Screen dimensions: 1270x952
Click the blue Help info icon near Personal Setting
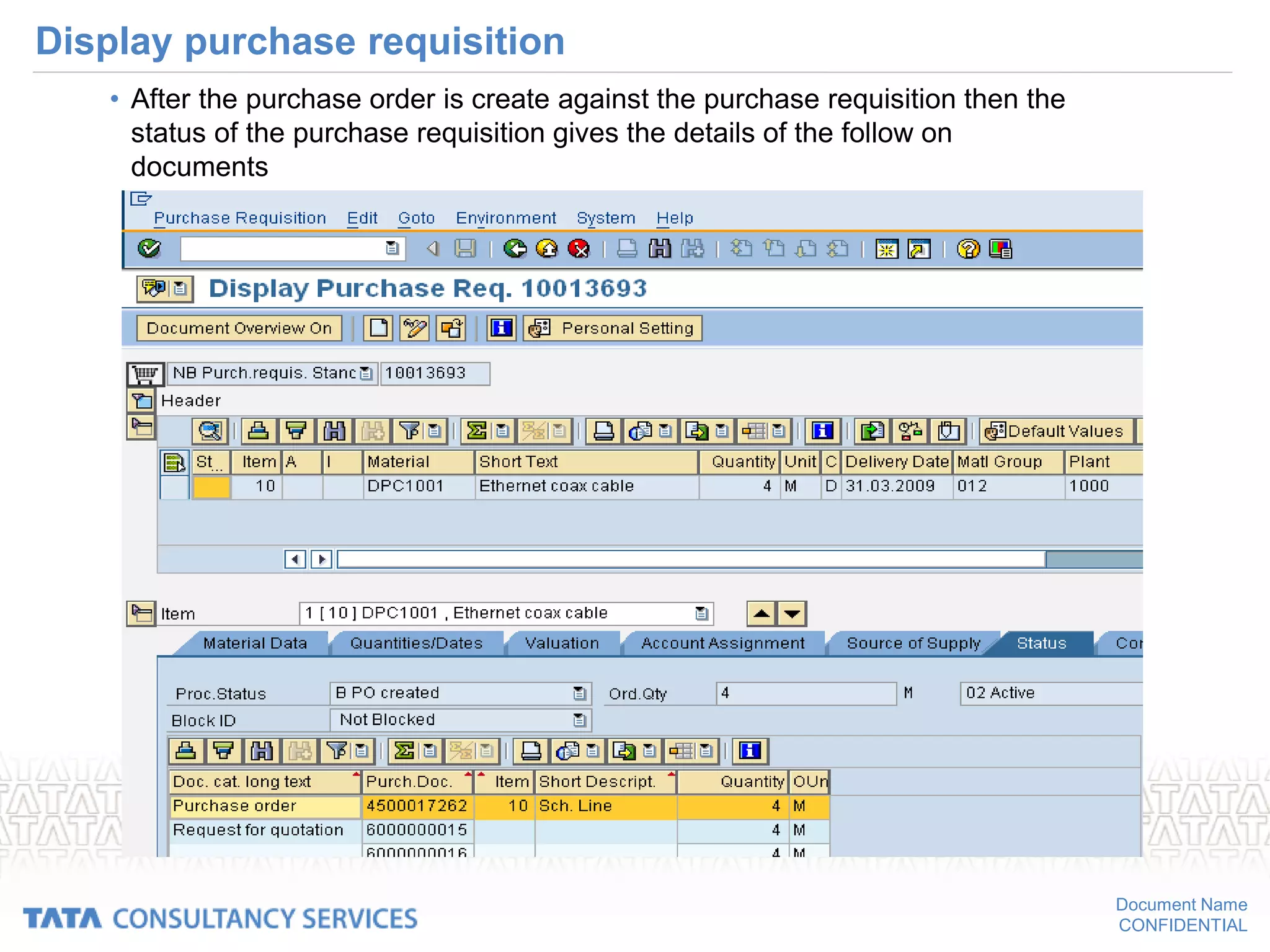(502, 328)
